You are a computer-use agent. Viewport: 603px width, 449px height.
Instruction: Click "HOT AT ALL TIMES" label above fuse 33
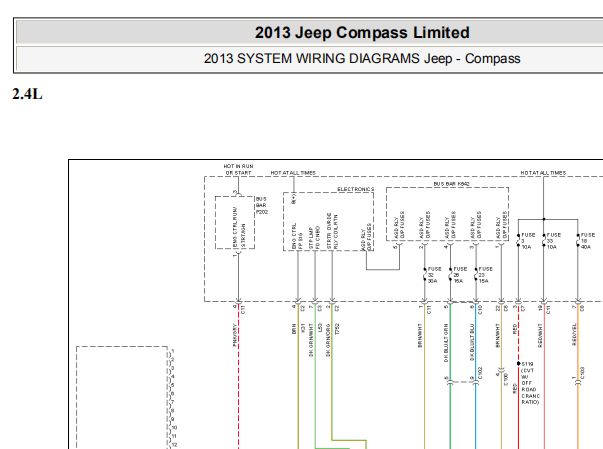543,173
